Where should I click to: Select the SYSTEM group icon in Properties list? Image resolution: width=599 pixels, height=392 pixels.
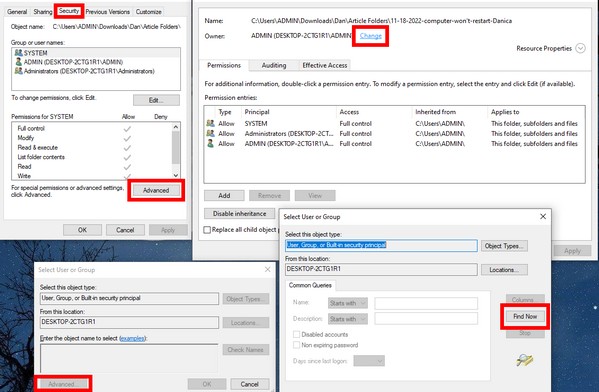[x=18, y=53]
